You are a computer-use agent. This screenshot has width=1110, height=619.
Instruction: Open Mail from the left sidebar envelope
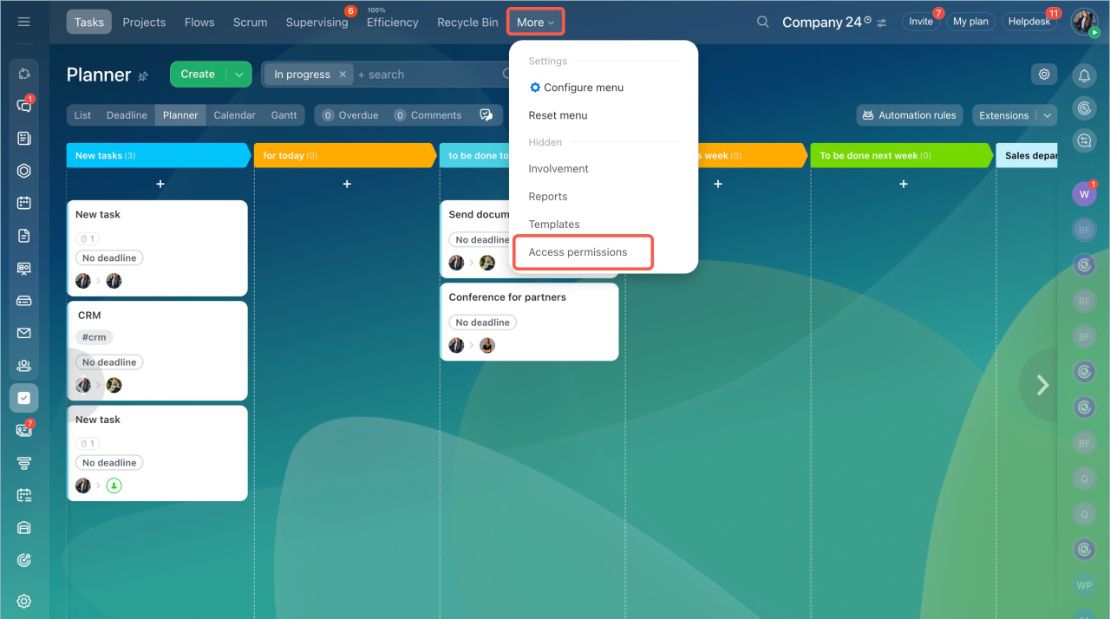pyautogui.click(x=24, y=333)
